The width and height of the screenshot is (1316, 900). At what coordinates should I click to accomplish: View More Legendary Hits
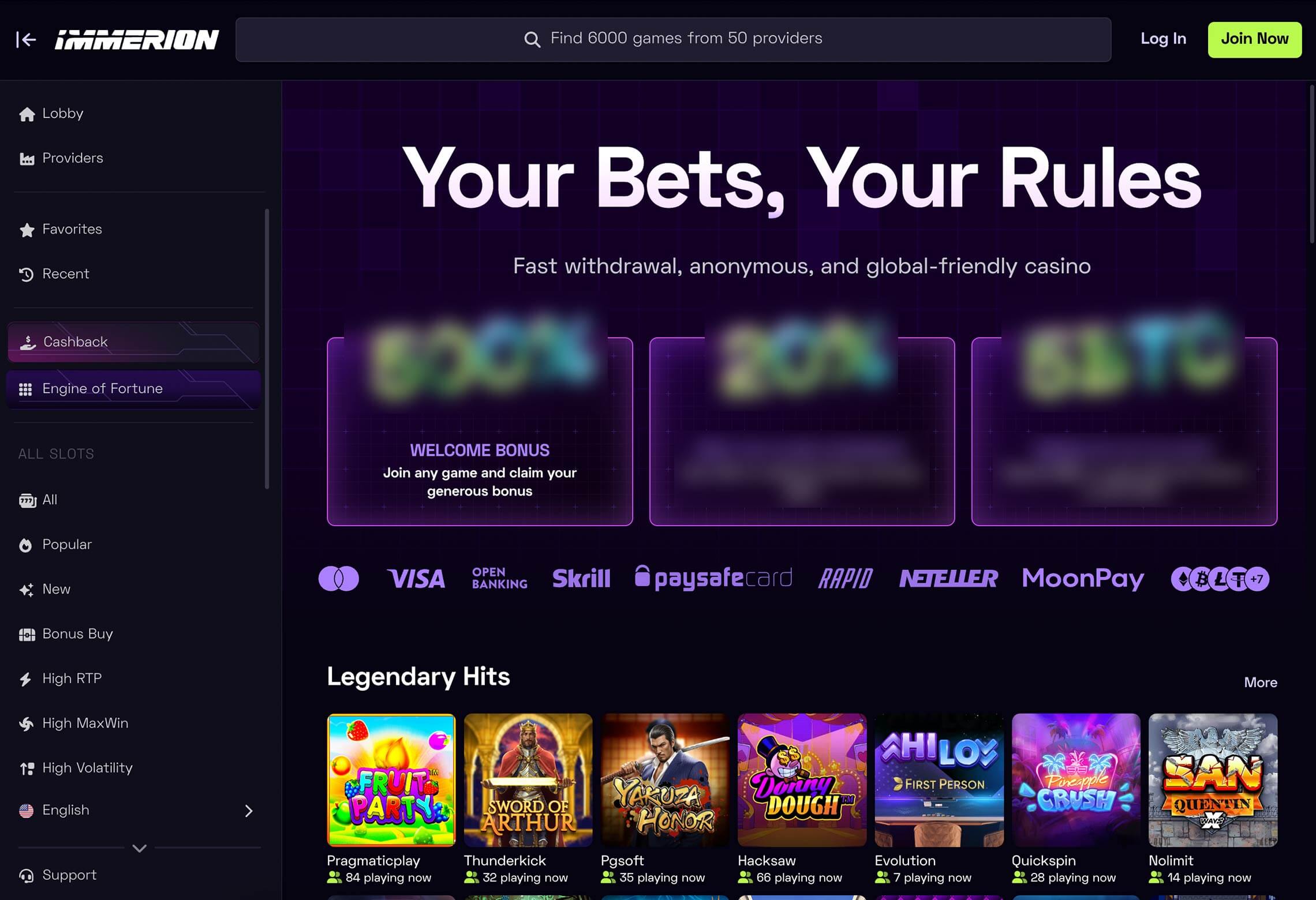pos(1261,682)
